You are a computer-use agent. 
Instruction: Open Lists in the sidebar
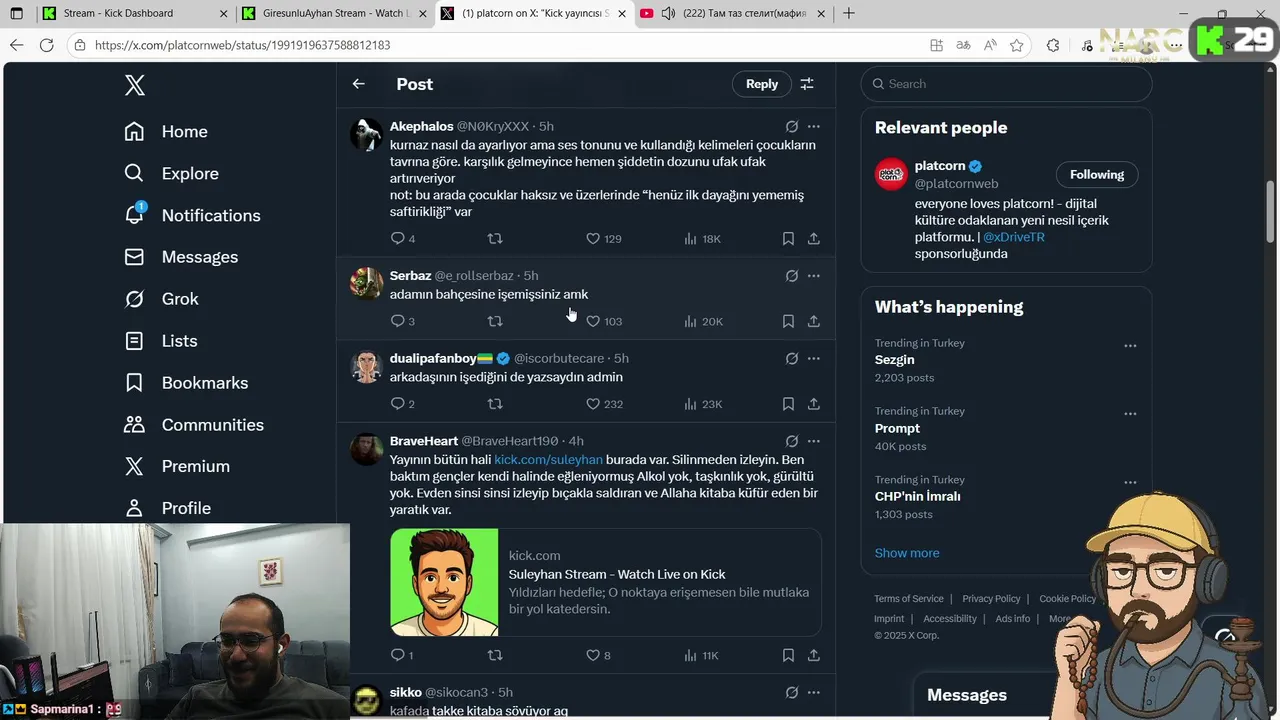pyautogui.click(x=160, y=341)
